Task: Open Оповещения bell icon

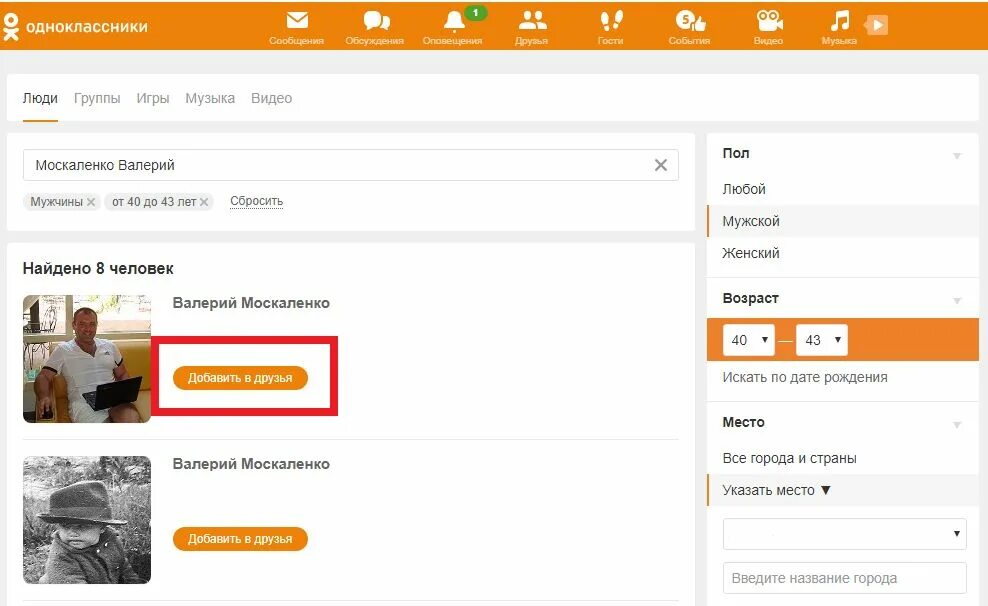Action: (x=454, y=21)
